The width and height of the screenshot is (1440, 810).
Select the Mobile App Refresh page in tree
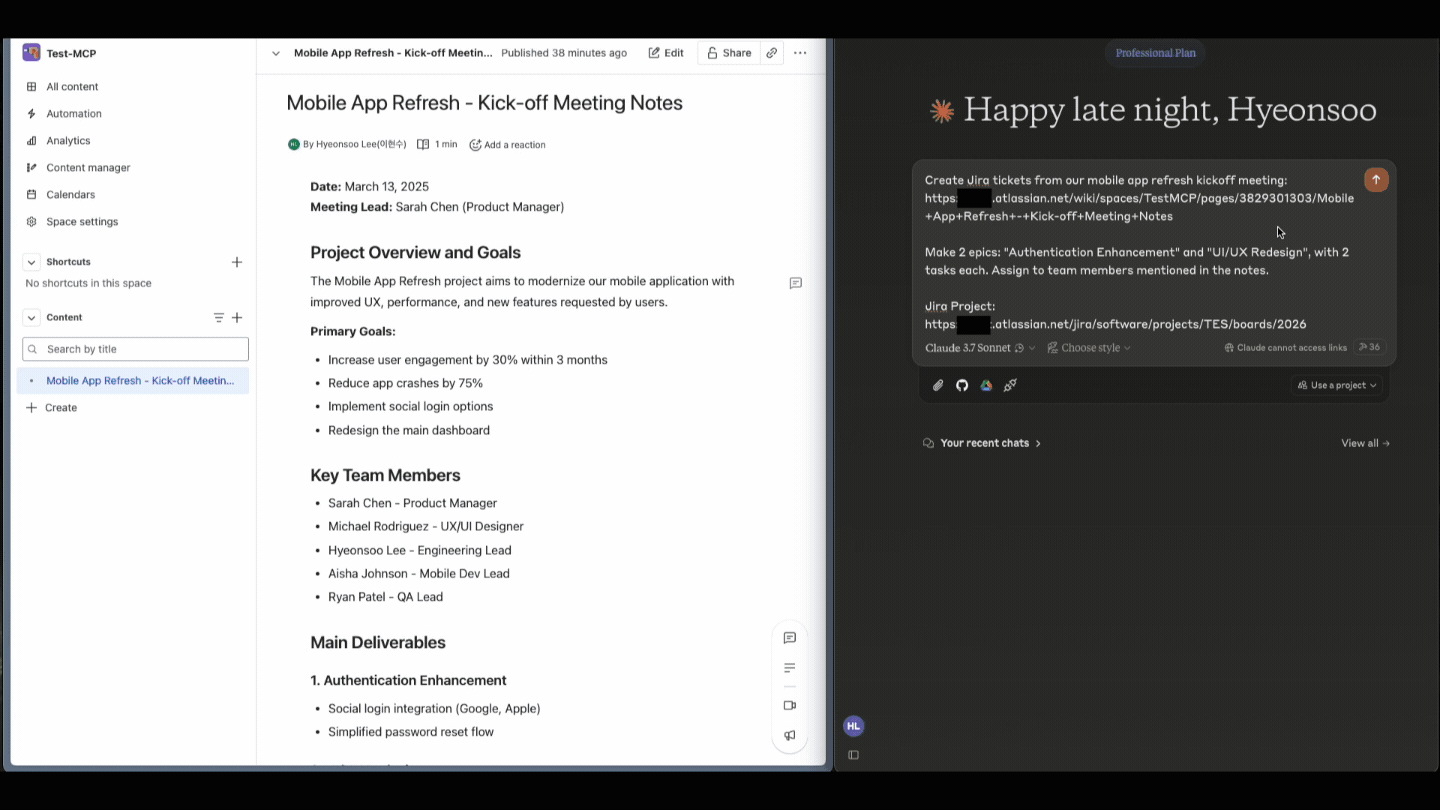tap(133, 381)
